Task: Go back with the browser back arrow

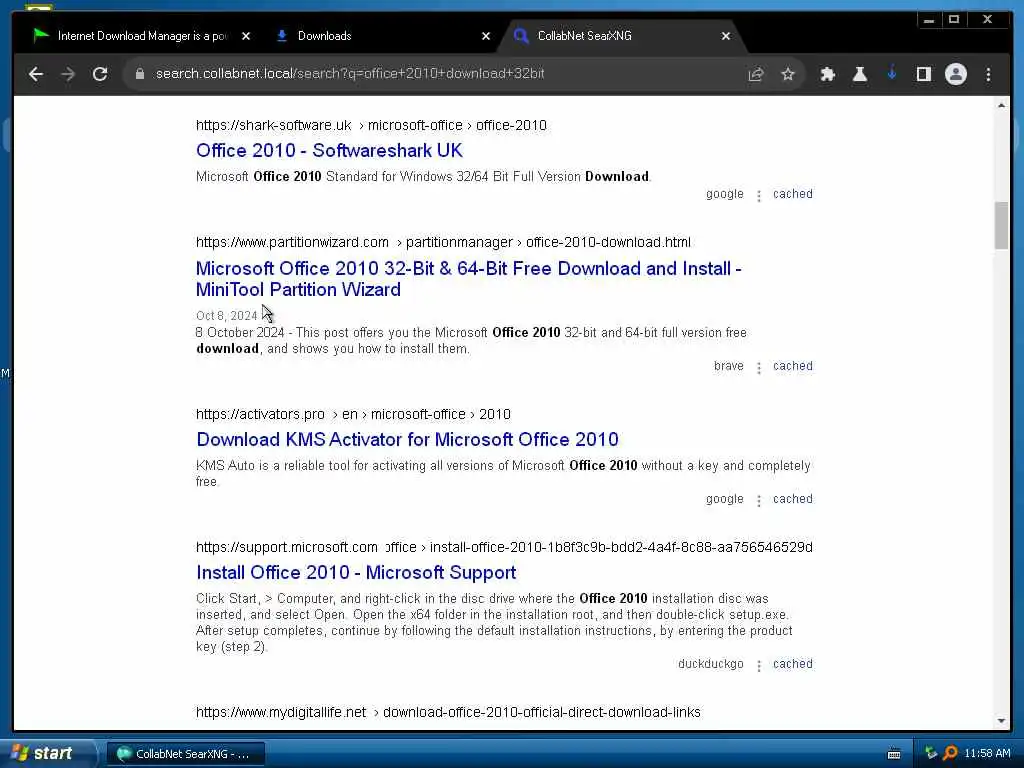Action: pos(36,74)
